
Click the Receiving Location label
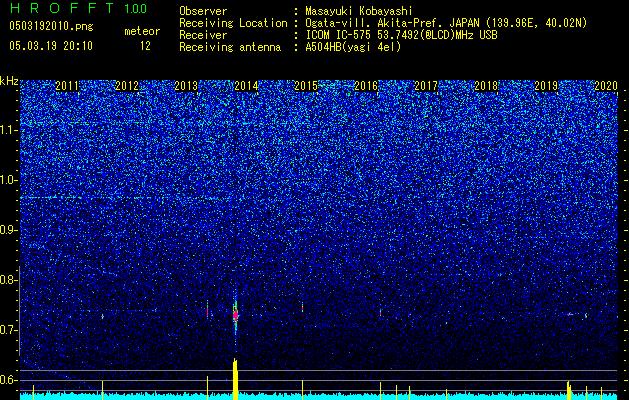pos(233,23)
